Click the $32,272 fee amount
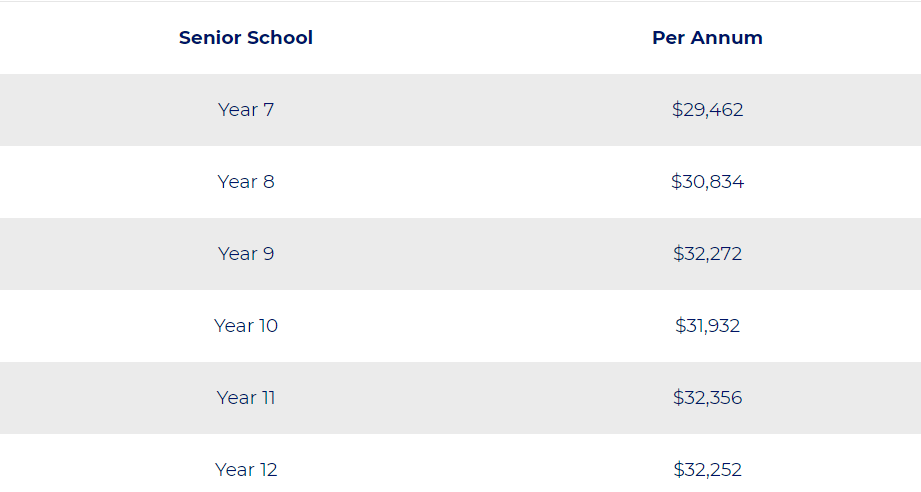921x492 pixels. [707, 254]
